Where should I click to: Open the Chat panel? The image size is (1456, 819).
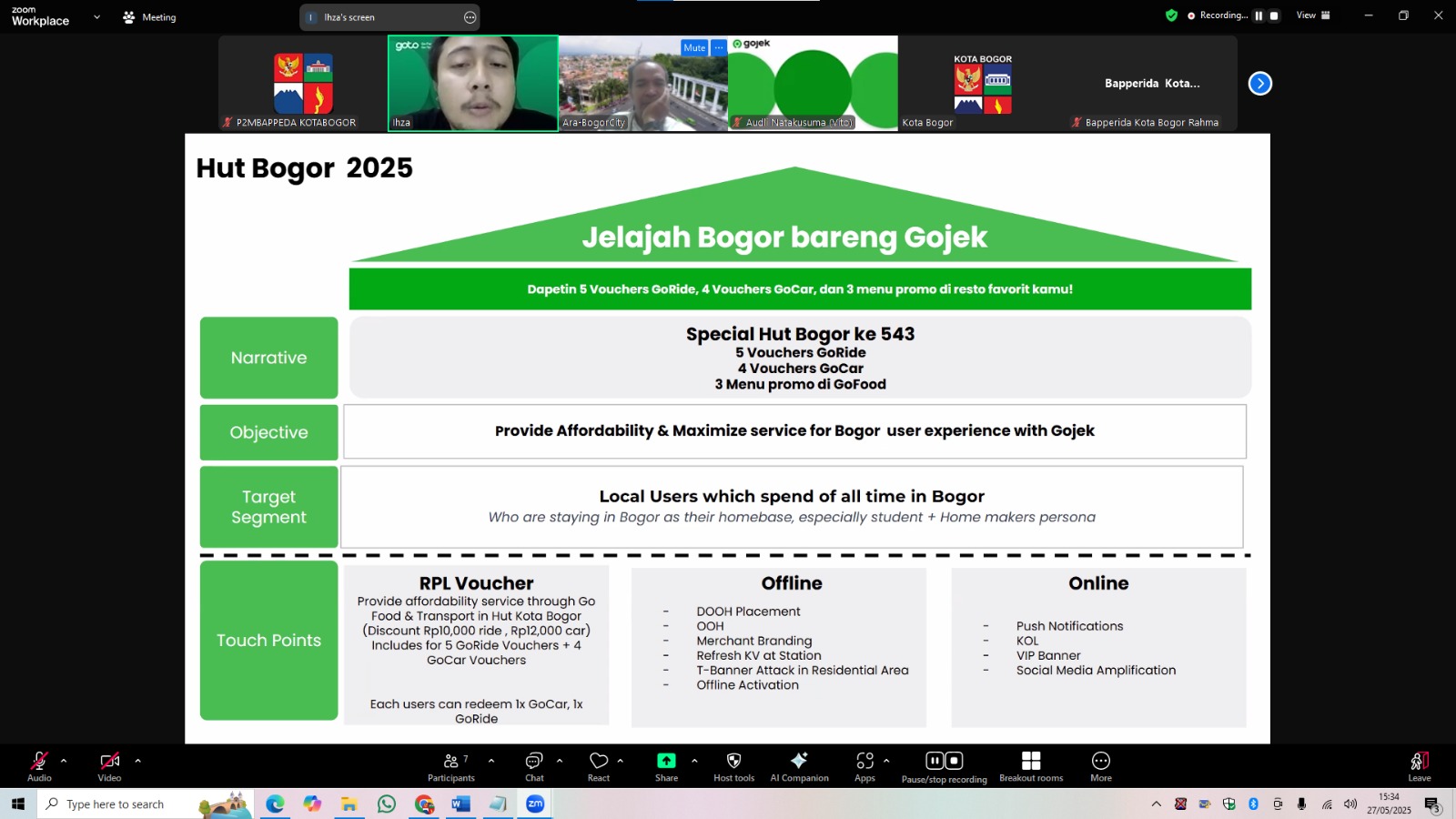pyautogui.click(x=534, y=766)
